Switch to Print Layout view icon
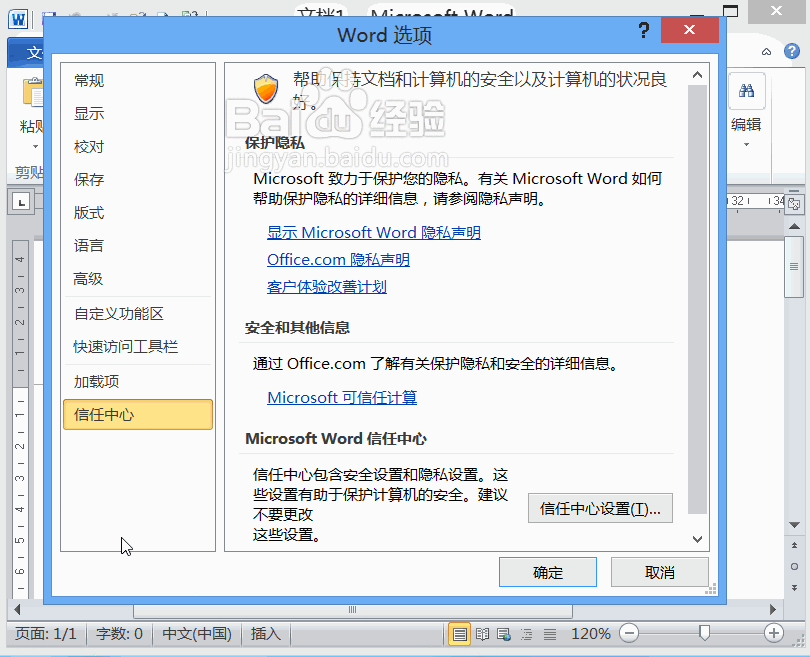The height and width of the screenshot is (657, 810). pos(459,634)
